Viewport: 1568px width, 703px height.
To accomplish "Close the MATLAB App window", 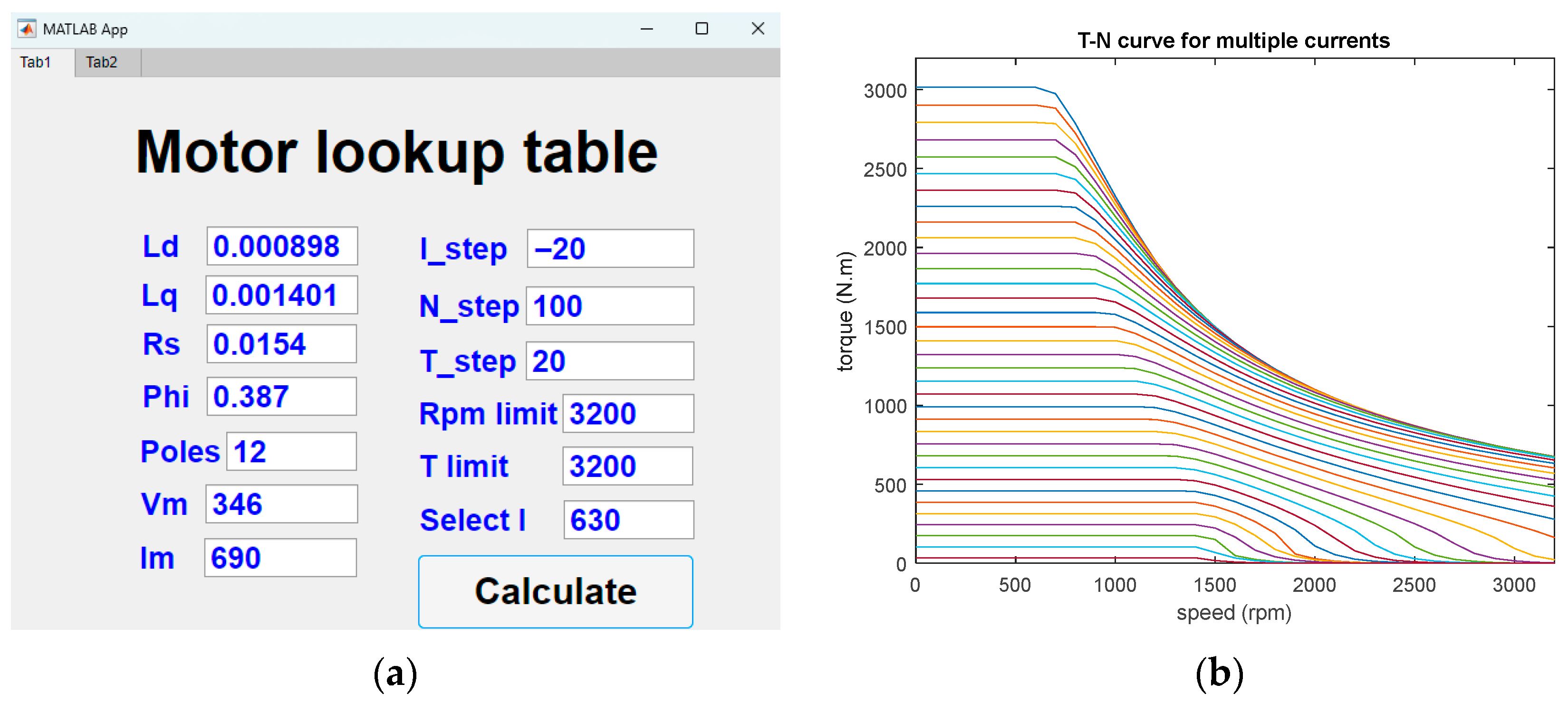I will [x=757, y=28].
